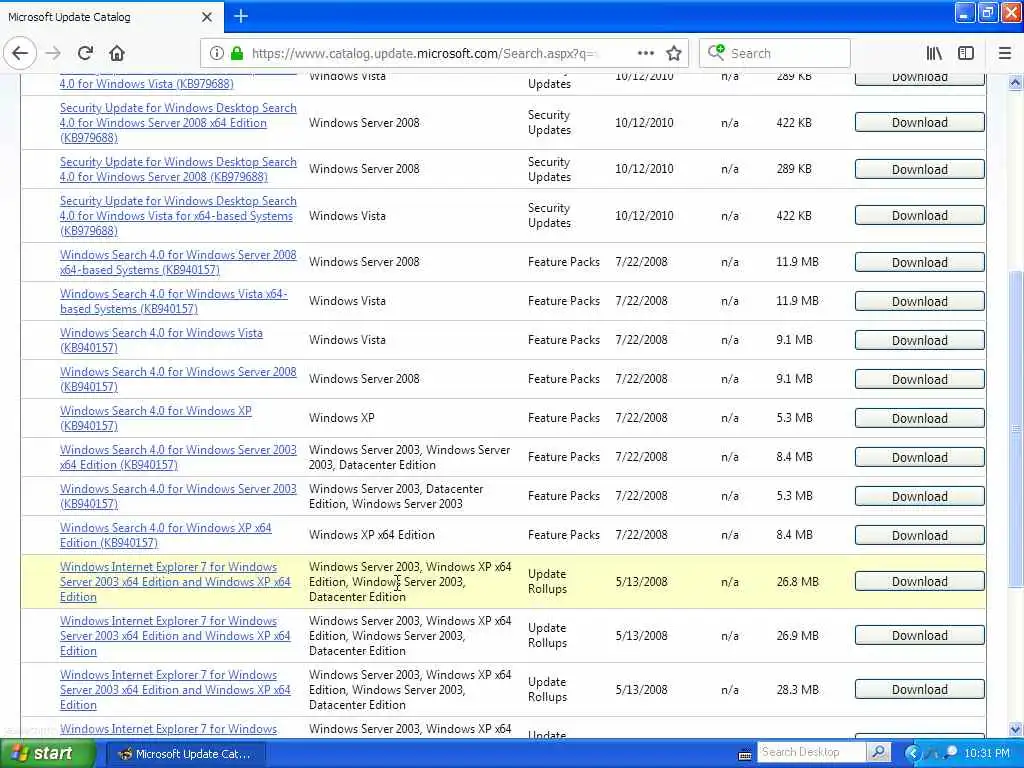Image resolution: width=1024 pixels, height=768 pixels.
Task: Open Internet Explorer 7 link in the 28.3 MB row
Action: [x=175, y=690]
